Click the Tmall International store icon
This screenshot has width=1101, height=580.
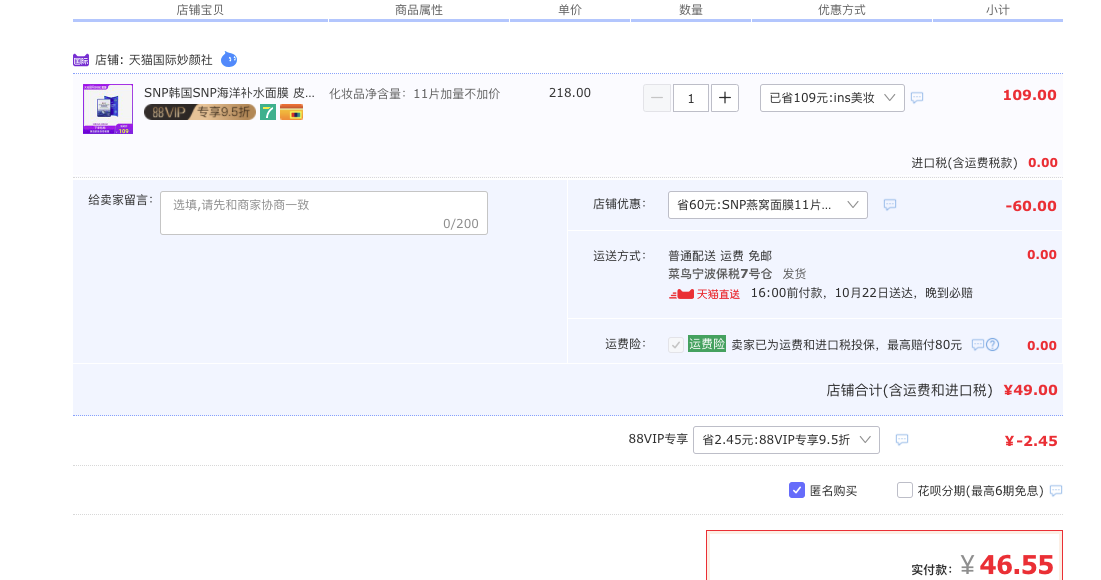(81, 60)
